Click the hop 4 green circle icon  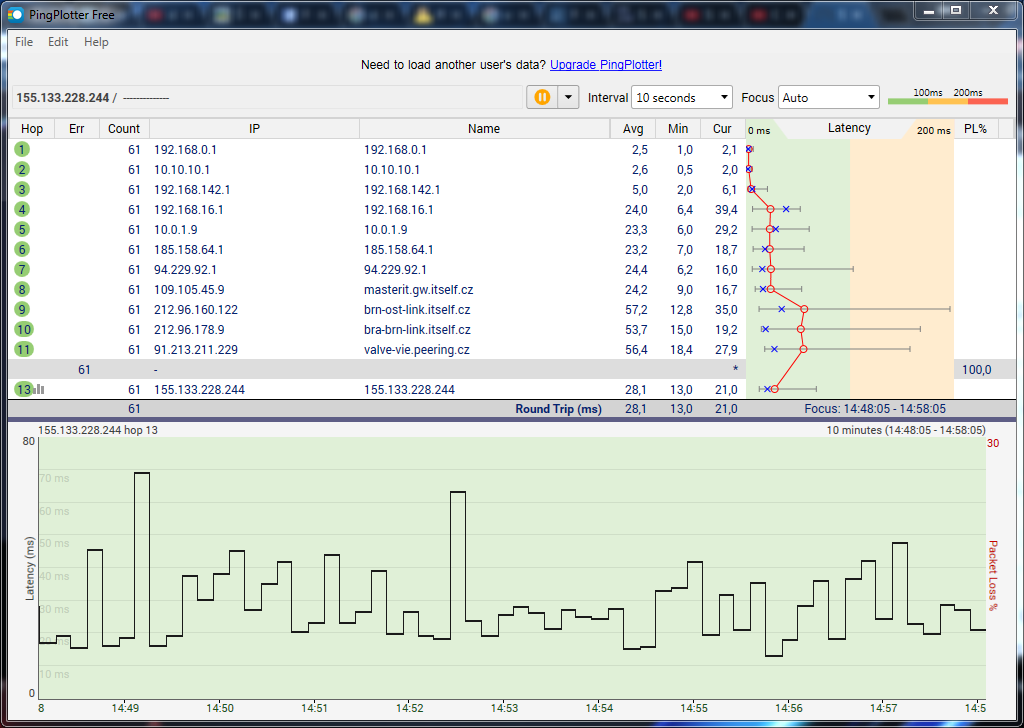[x=22, y=209]
